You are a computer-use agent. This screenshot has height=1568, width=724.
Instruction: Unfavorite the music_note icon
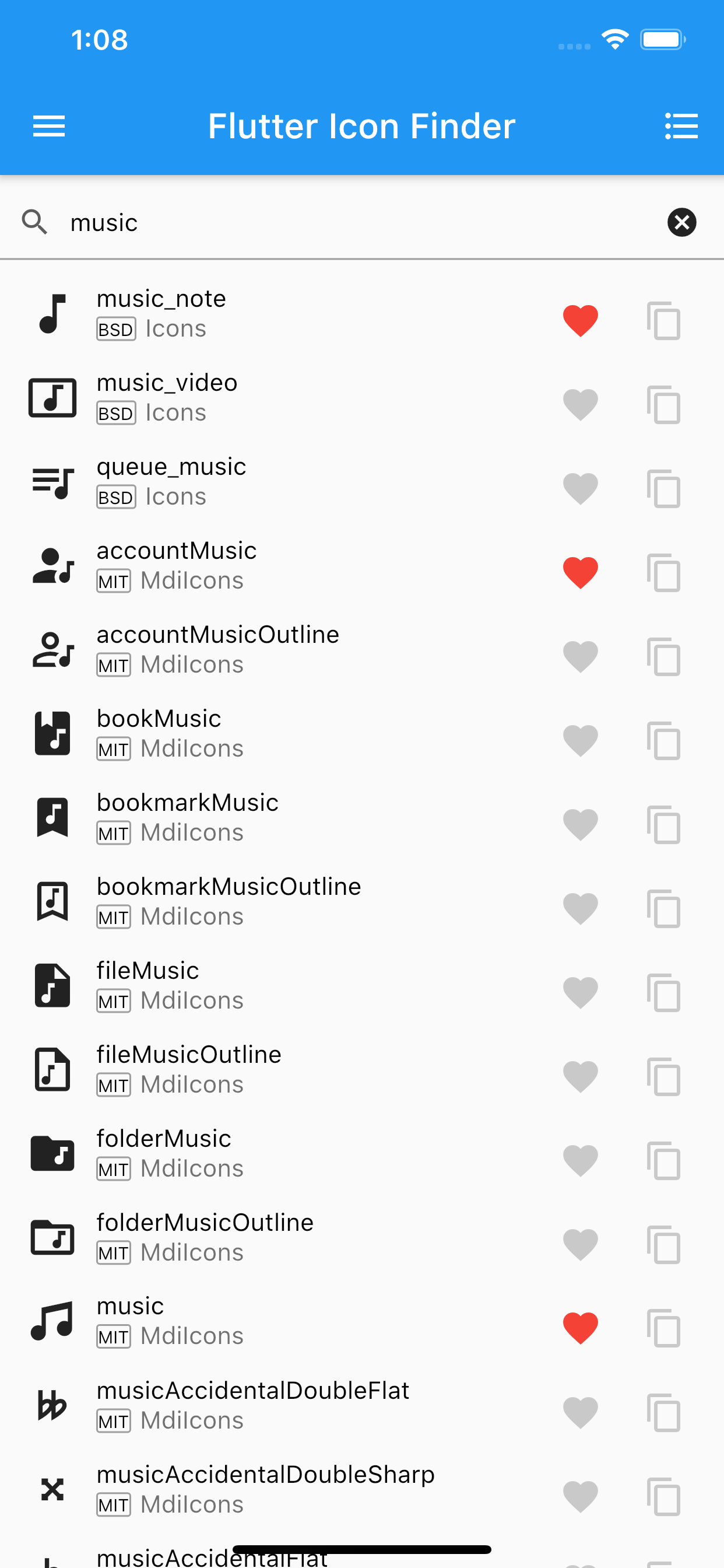(581, 320)
